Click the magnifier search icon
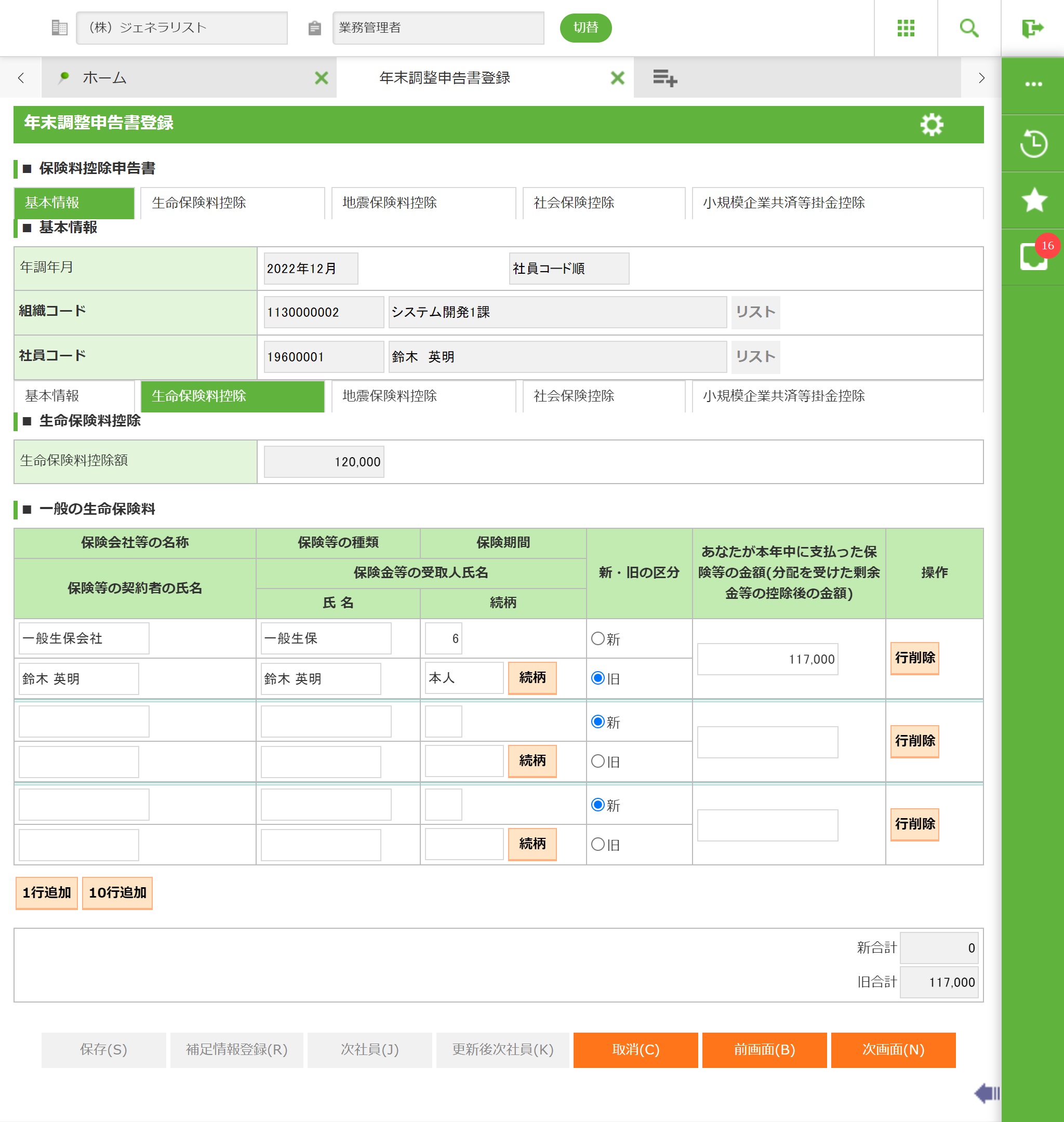This screenshot has width=1064, height=1122. coord(969,28)
